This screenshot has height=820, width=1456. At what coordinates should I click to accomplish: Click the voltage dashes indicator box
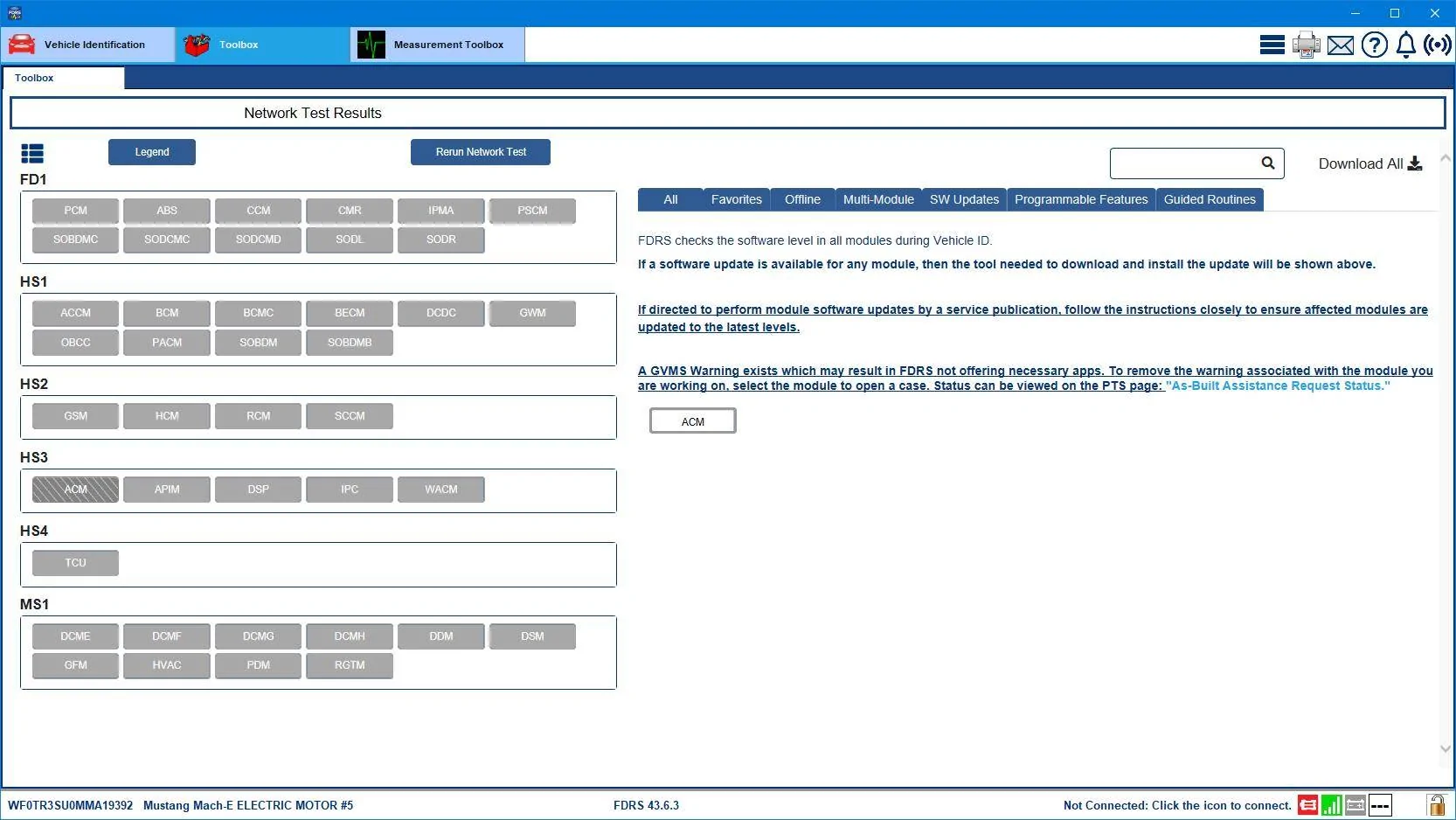tap(1380, 805)
